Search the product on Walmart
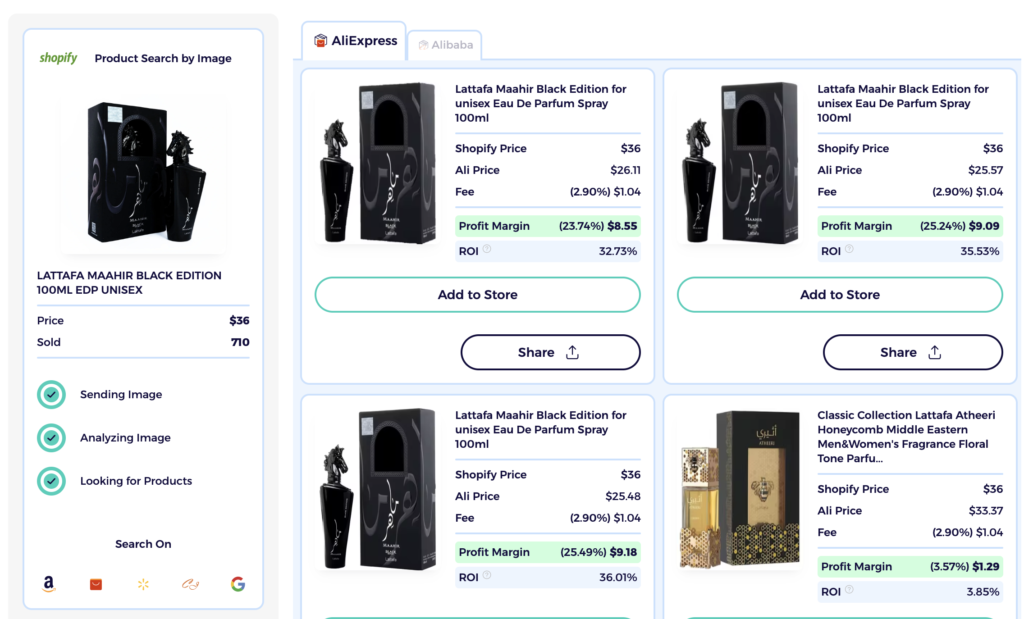Viewport: 1024px width, 619px height. pos(143,584)
